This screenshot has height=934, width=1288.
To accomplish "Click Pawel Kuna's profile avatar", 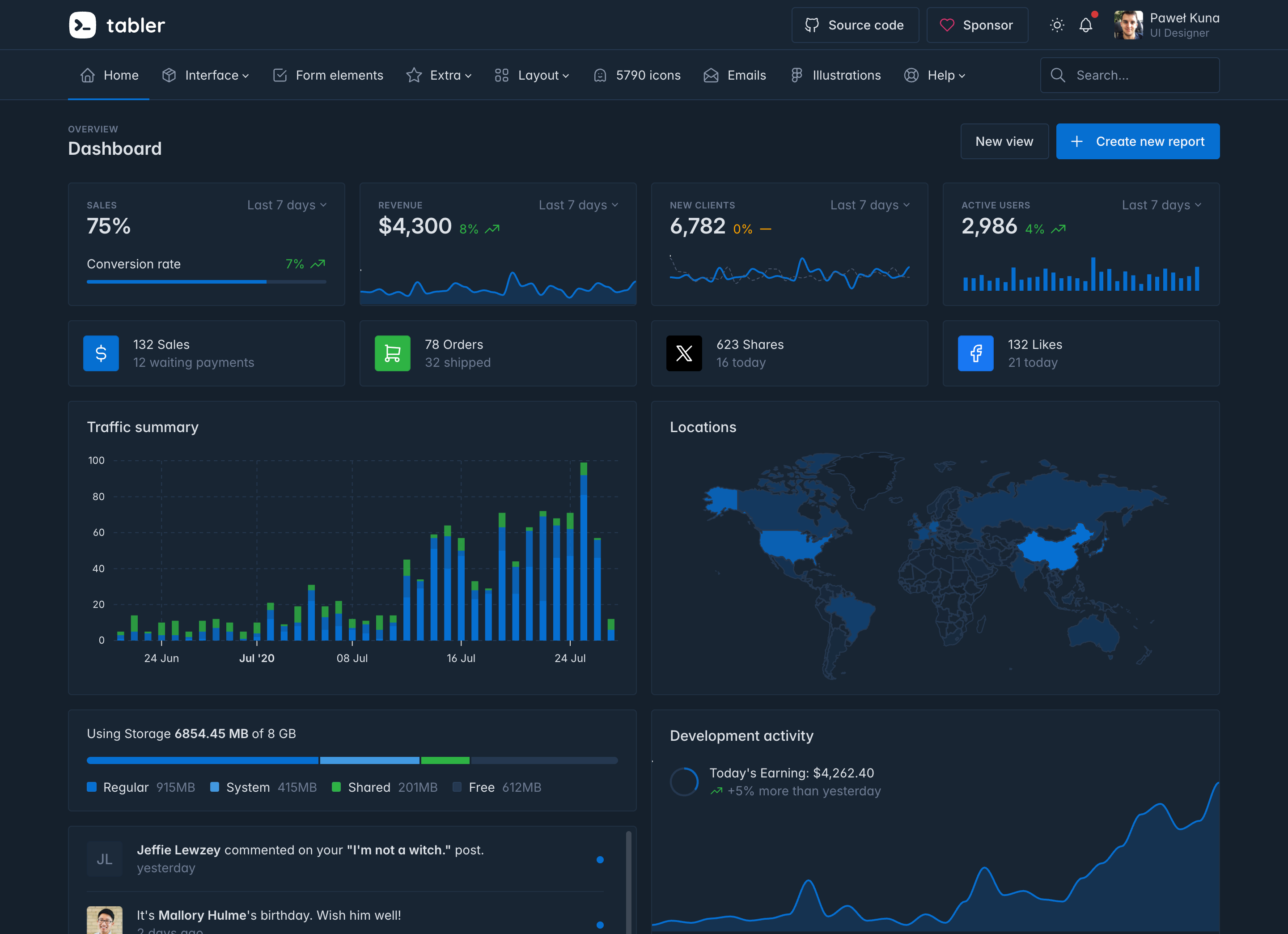I will (x=1128, y=25).
